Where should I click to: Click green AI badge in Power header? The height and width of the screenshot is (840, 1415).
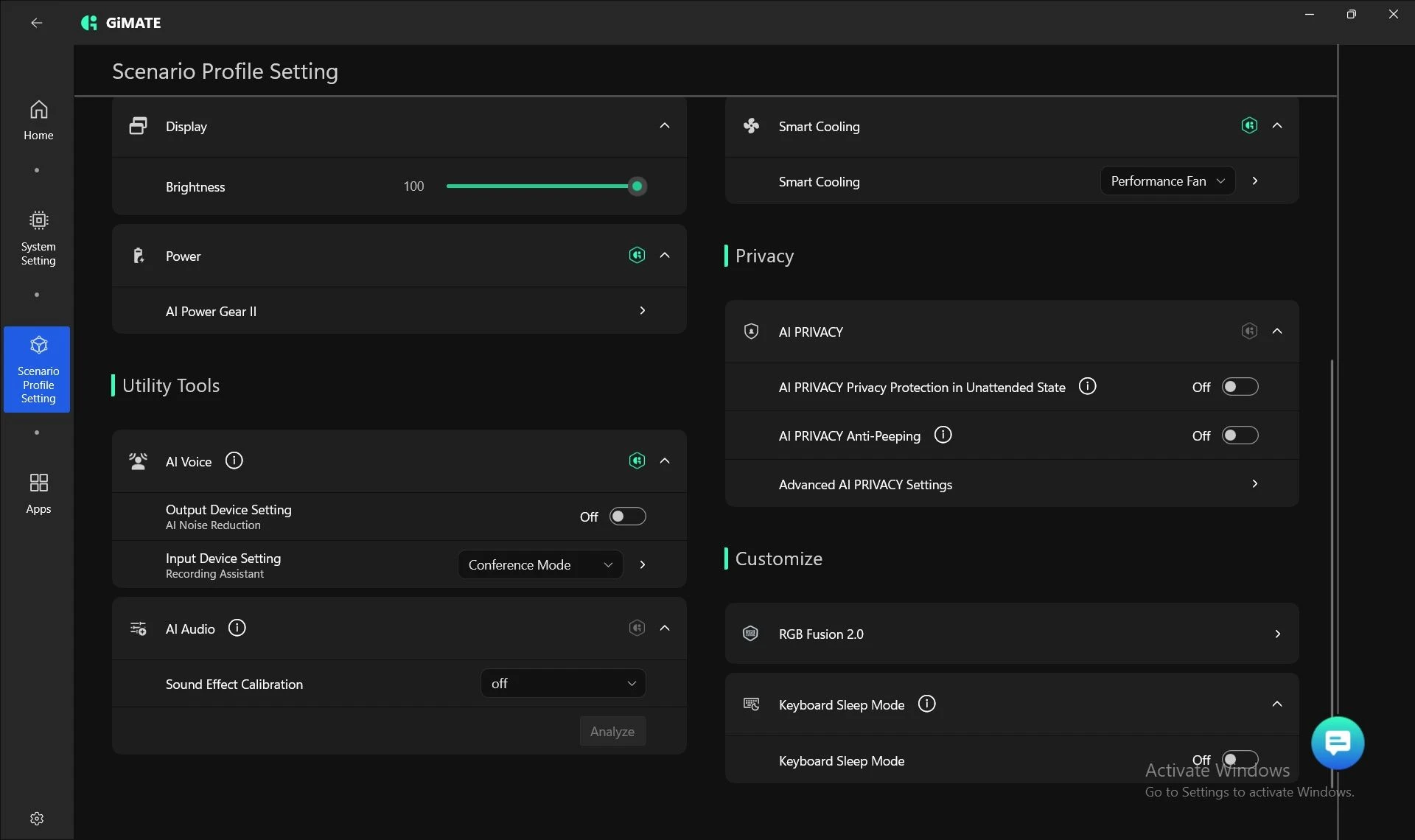(637, 255)
